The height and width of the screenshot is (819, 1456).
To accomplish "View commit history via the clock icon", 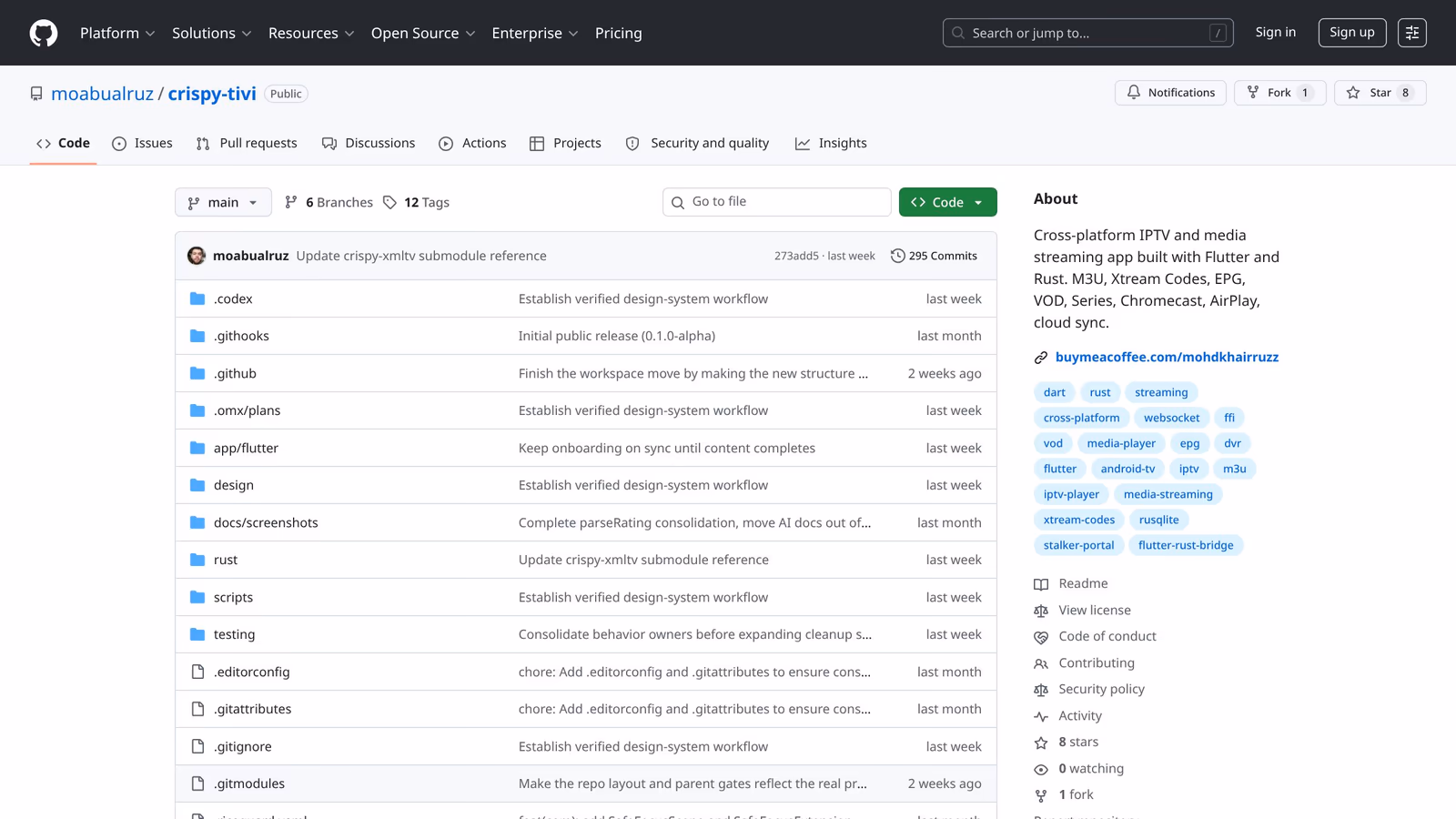I will (x=898, y=256).
